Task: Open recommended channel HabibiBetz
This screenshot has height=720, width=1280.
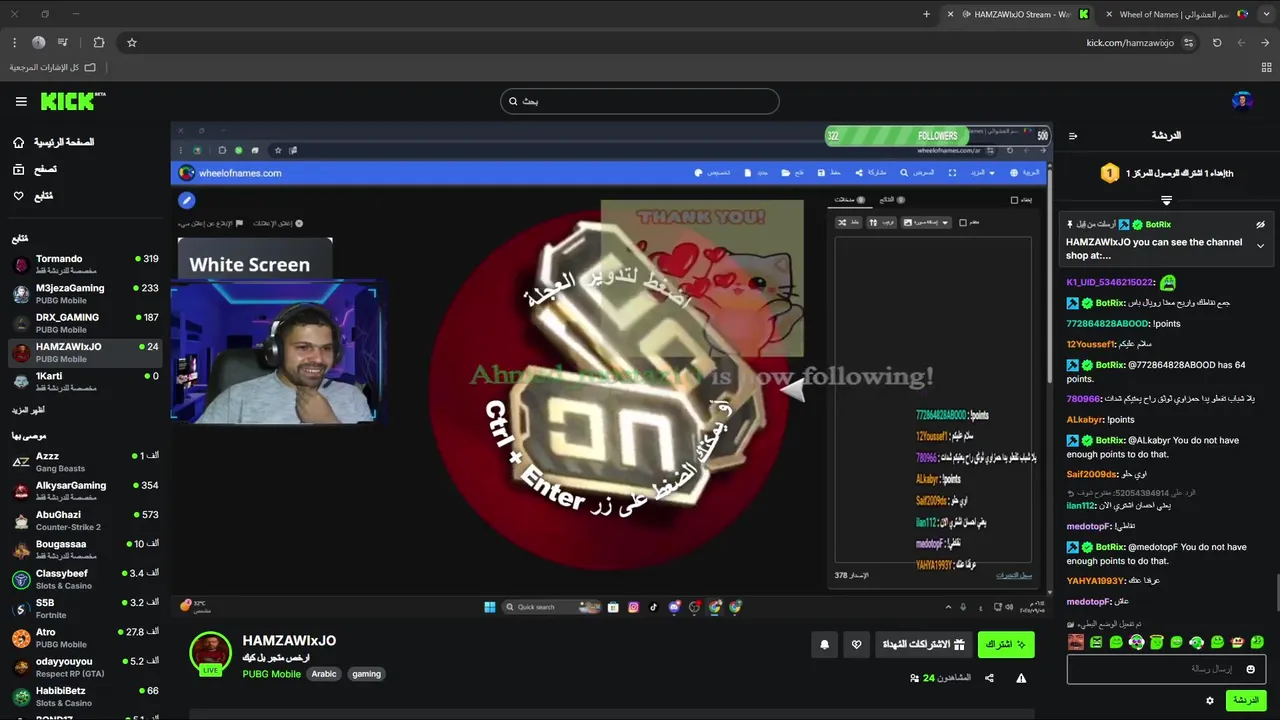Action: point(85,696)
